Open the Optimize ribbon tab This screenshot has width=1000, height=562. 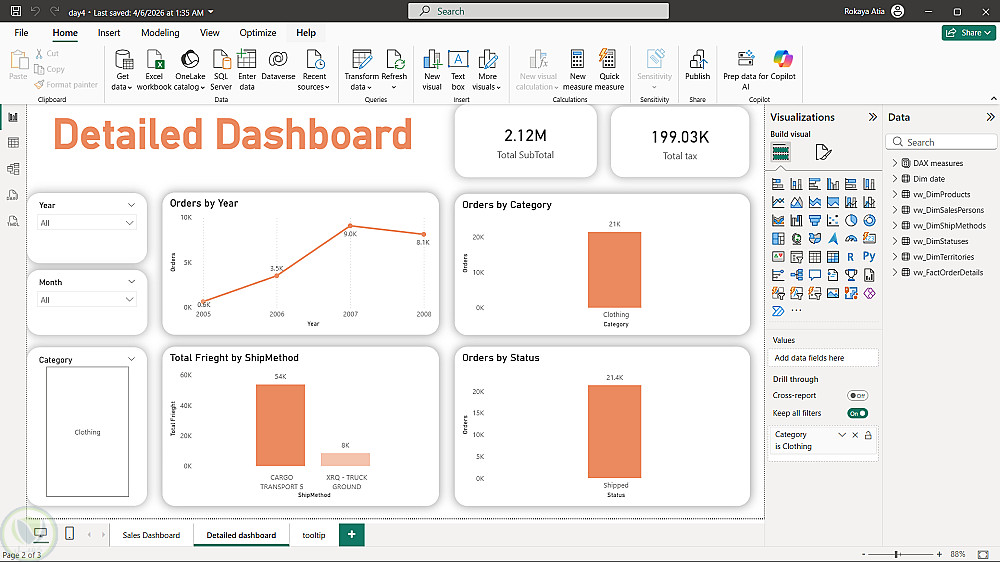(258, 33)
